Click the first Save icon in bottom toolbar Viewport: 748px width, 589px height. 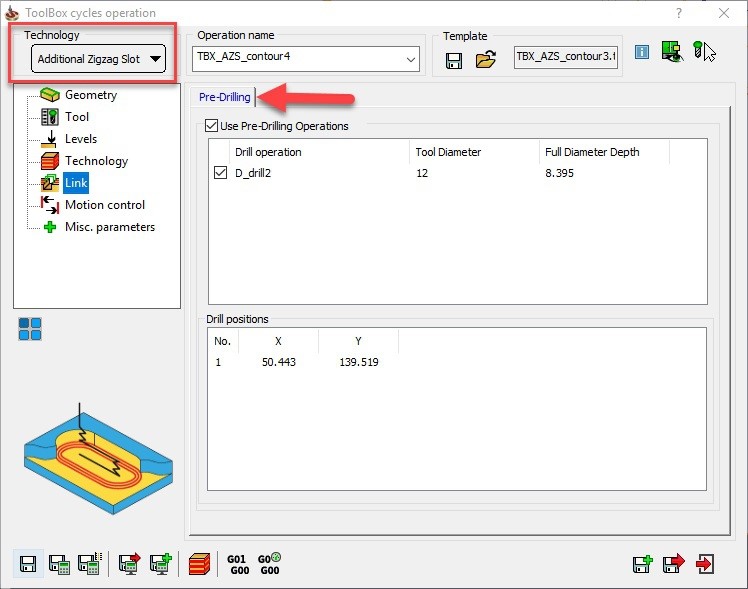[29, 564]
